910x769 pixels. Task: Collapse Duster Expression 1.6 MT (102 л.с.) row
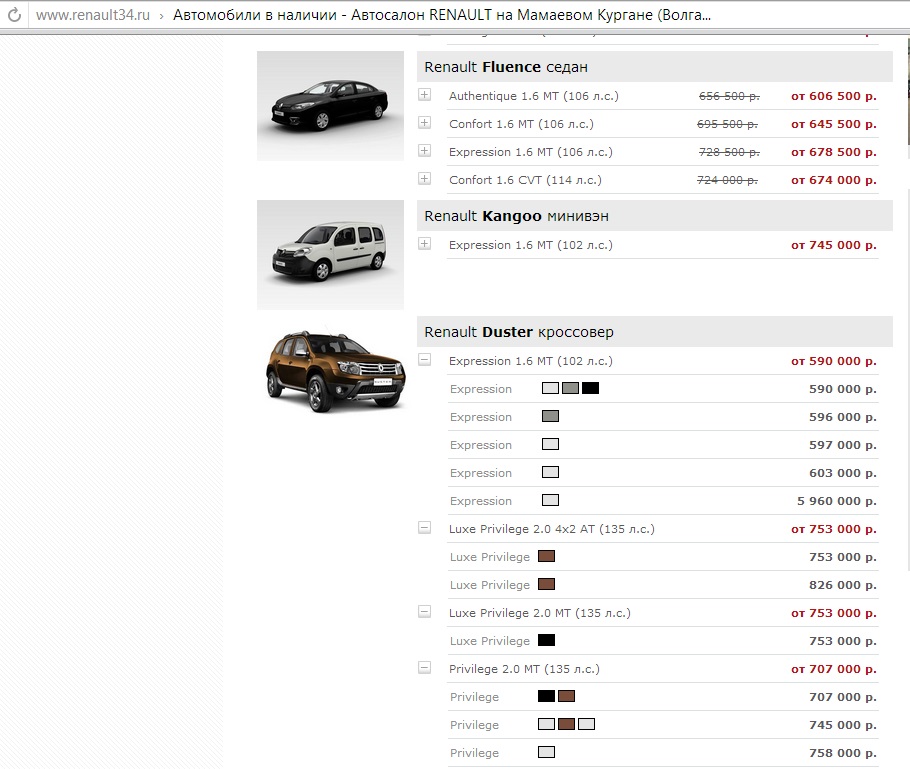[x=425, y=360]
